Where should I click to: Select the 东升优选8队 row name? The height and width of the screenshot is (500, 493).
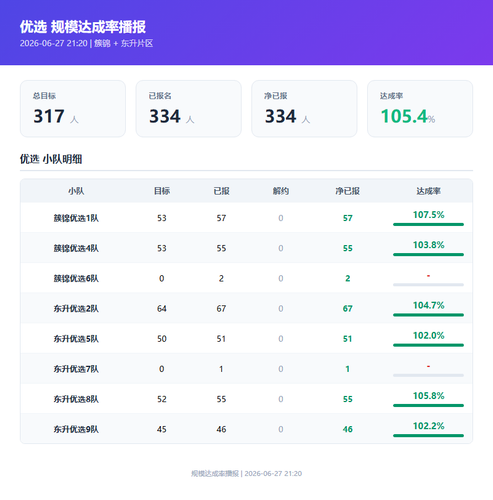click(x=76, y=399)
